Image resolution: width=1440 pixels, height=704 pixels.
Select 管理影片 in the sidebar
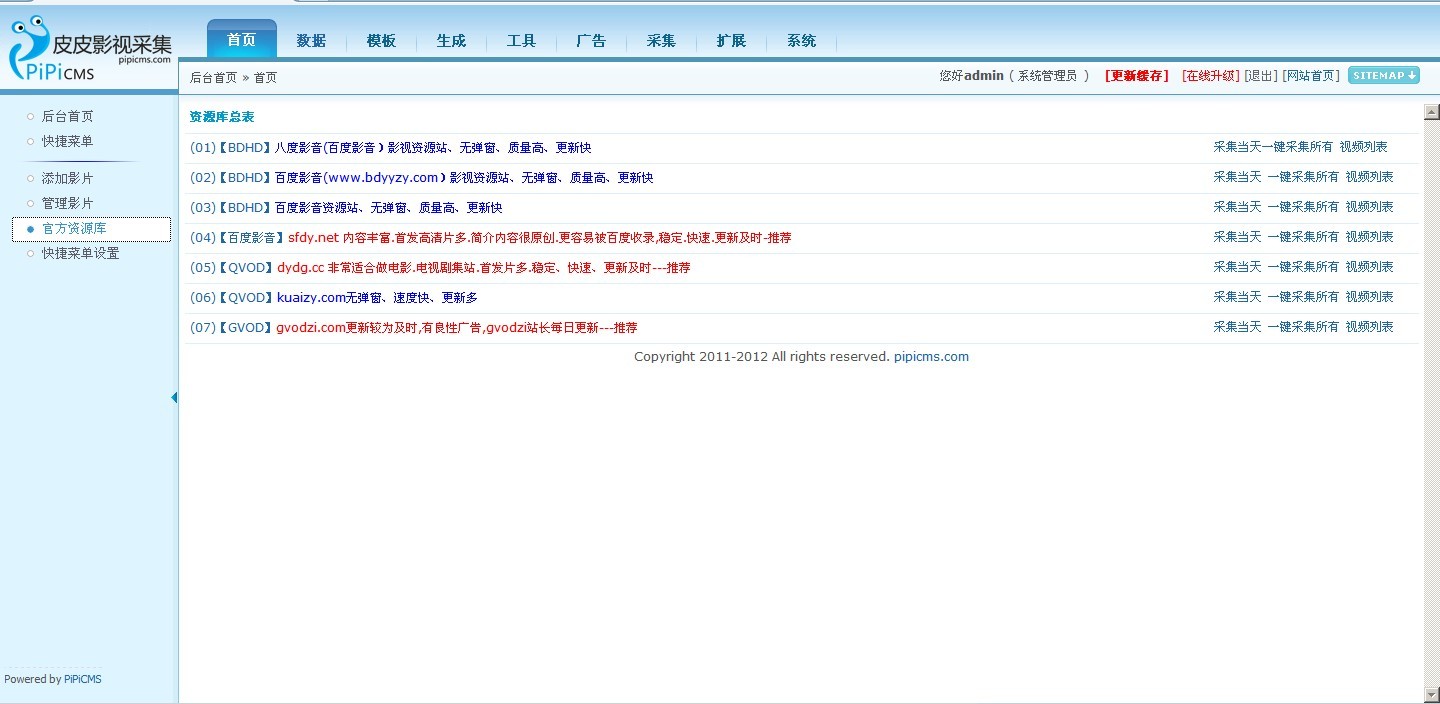[x=67, y=203]
